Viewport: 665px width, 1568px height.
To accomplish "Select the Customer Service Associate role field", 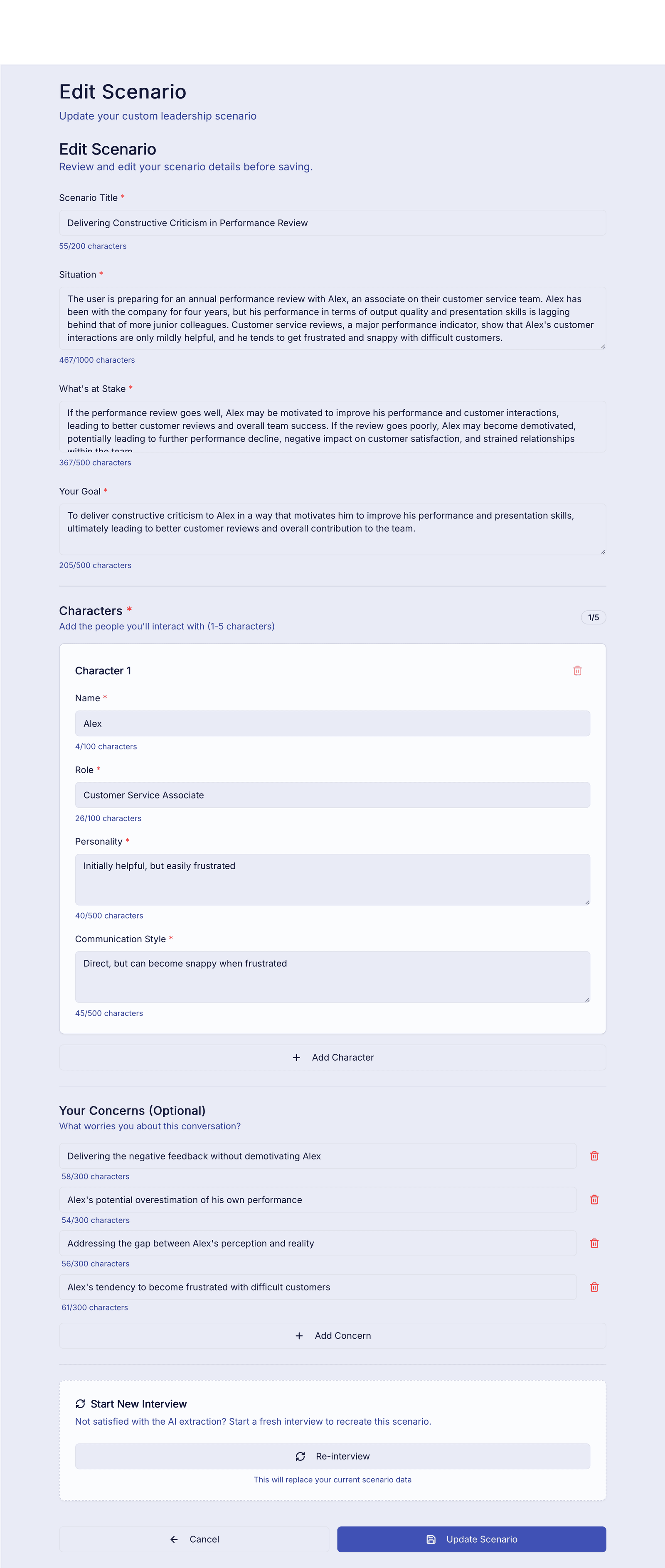I will [x=332, y=795].
